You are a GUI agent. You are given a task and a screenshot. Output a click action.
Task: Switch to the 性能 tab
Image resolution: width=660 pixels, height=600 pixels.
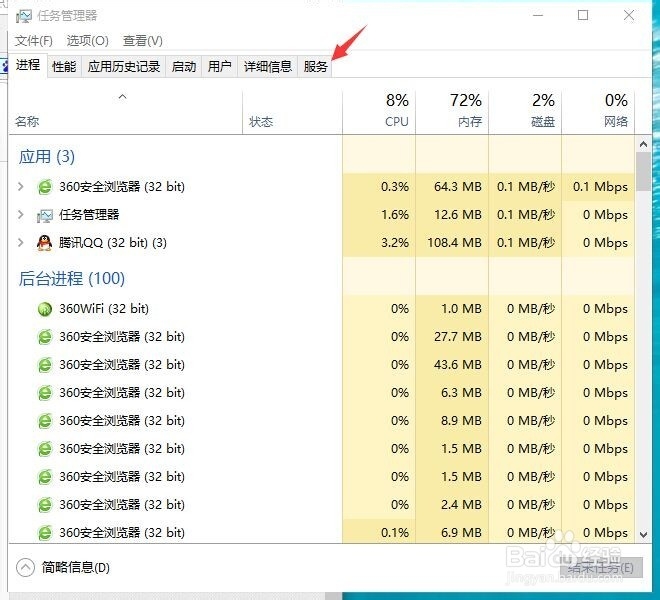click(x=64, y=67)
